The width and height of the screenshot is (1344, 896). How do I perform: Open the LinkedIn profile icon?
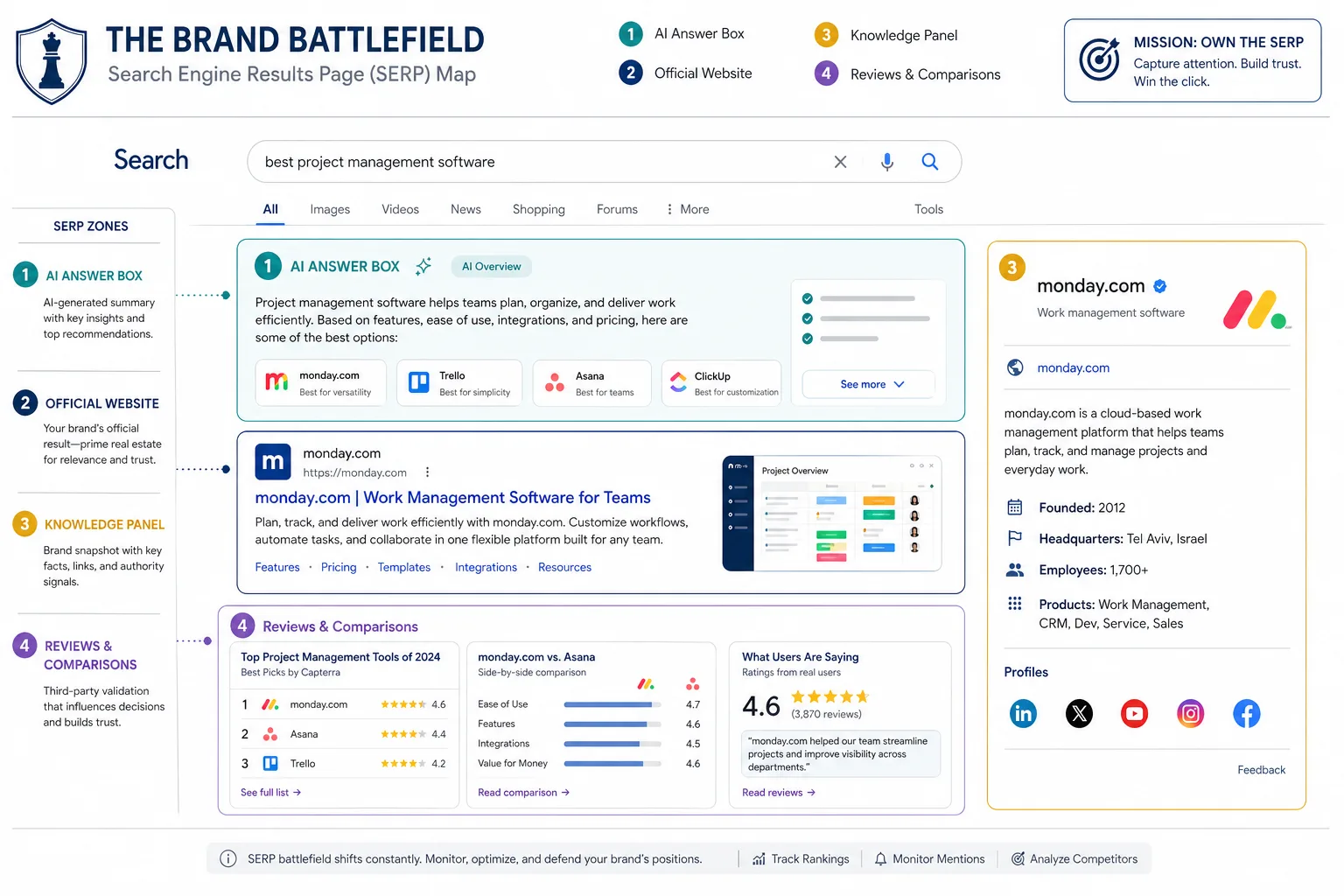(x=1023, y=714)
